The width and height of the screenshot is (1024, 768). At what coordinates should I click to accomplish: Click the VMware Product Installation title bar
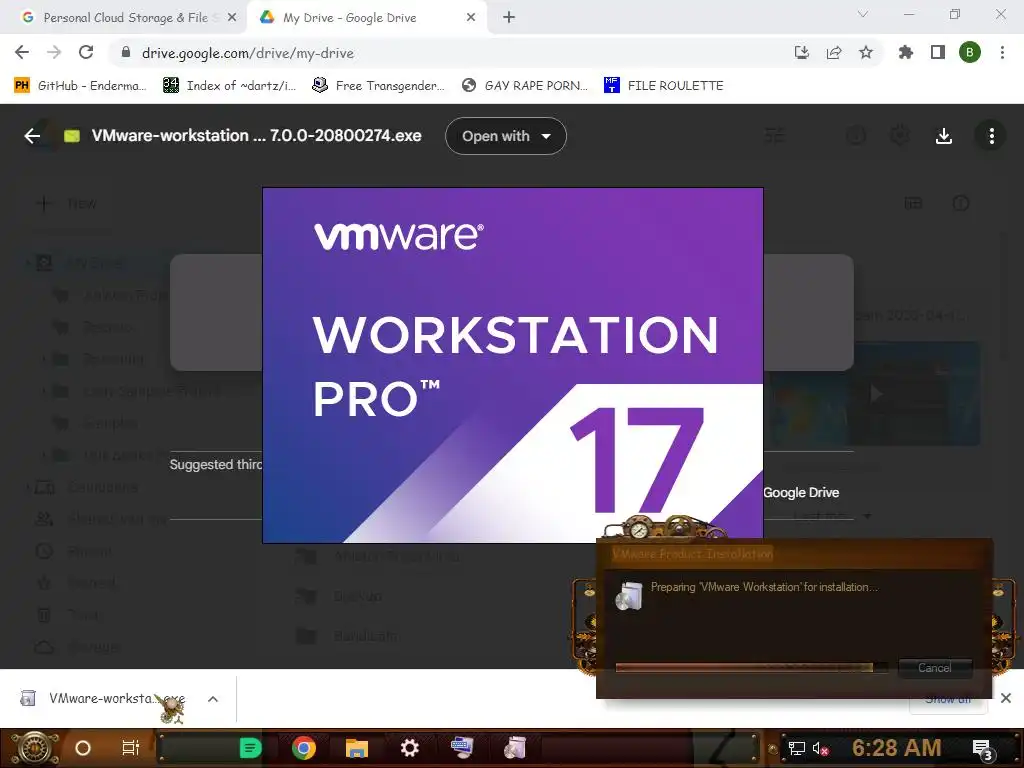point(794,554)
